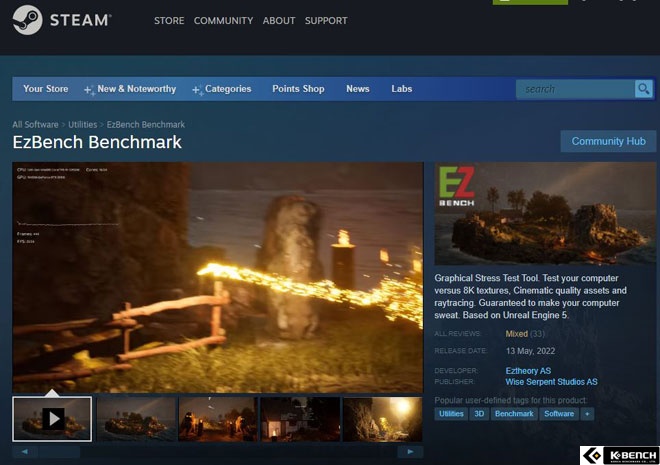Click the Utilities tag
The image size is (660, 465).
pyautogui.click(x=451, y=414)
